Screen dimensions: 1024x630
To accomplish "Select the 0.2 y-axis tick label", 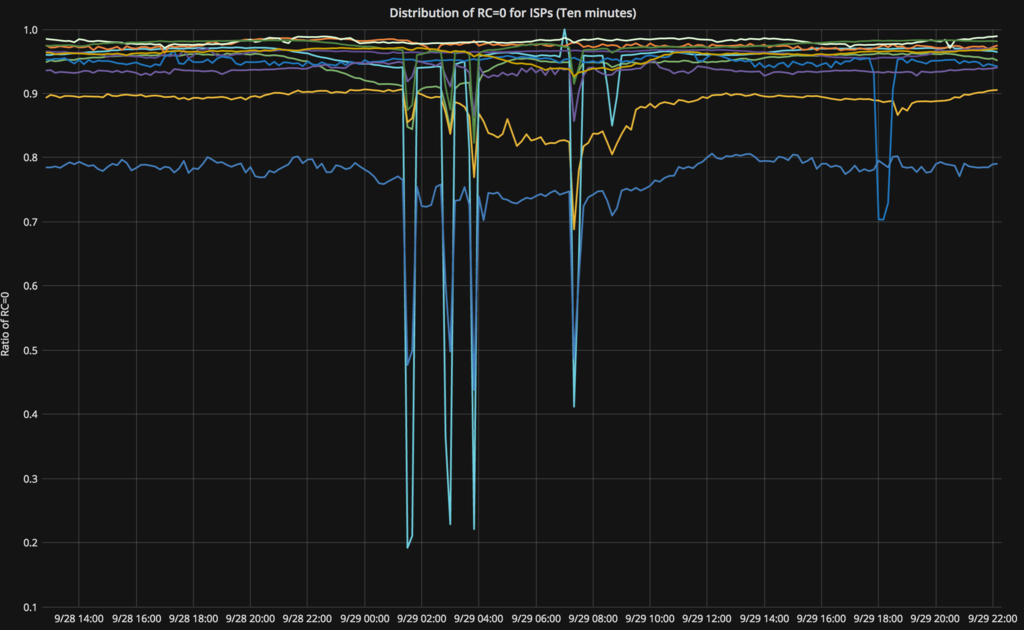I will (x=30, y=543).
